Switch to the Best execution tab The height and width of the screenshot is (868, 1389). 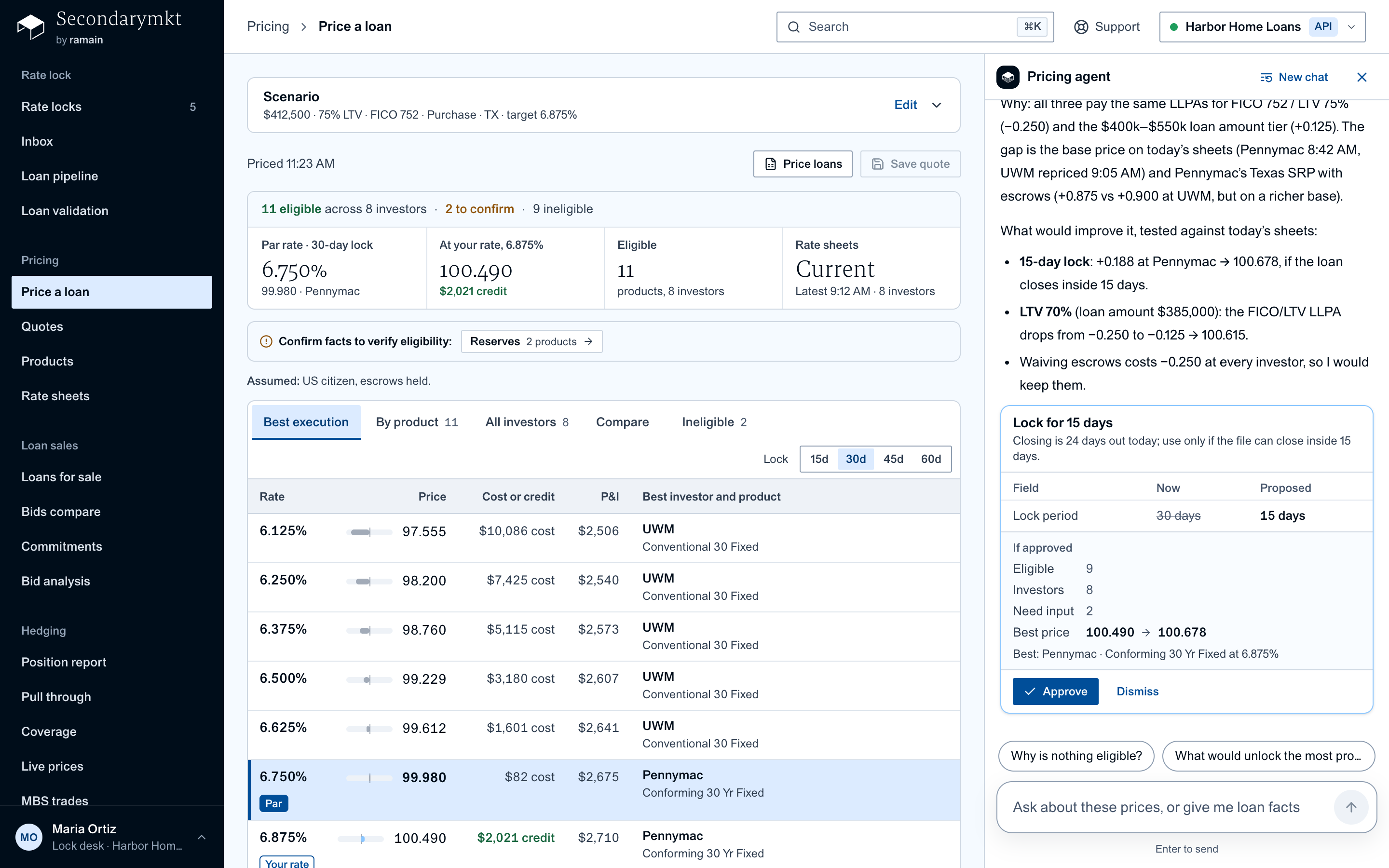coord(306,422)
